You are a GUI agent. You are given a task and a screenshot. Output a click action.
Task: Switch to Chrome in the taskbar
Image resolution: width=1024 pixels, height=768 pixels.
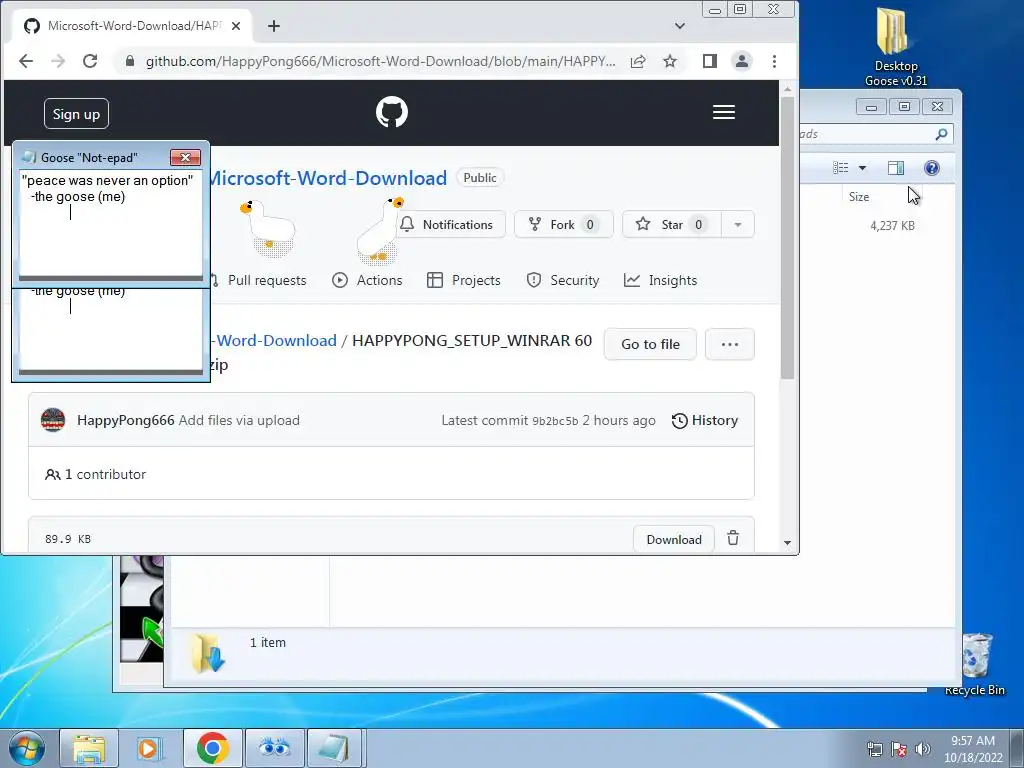(212, 748)
